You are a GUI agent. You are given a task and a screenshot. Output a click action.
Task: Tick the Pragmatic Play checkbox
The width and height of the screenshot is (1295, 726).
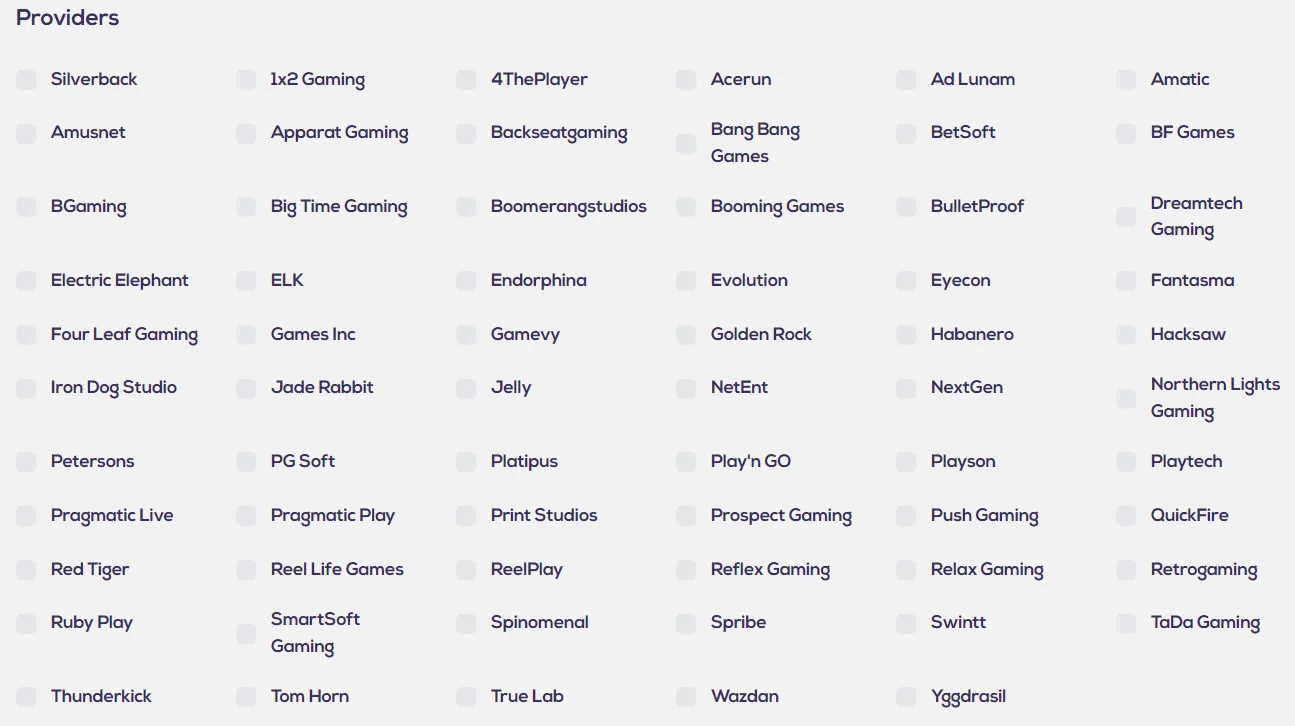[246, 516]
